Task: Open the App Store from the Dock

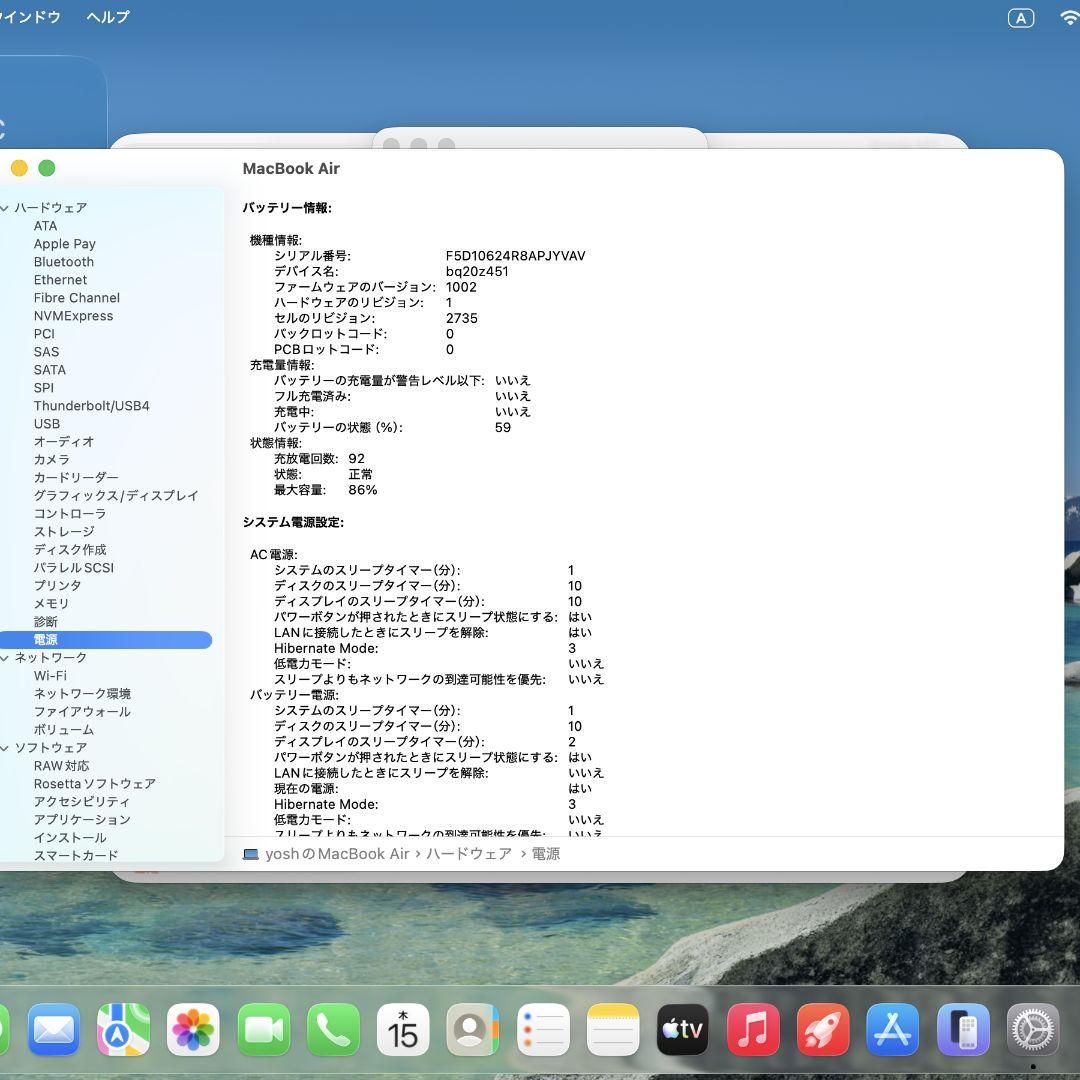Action: pos(893,1028)
